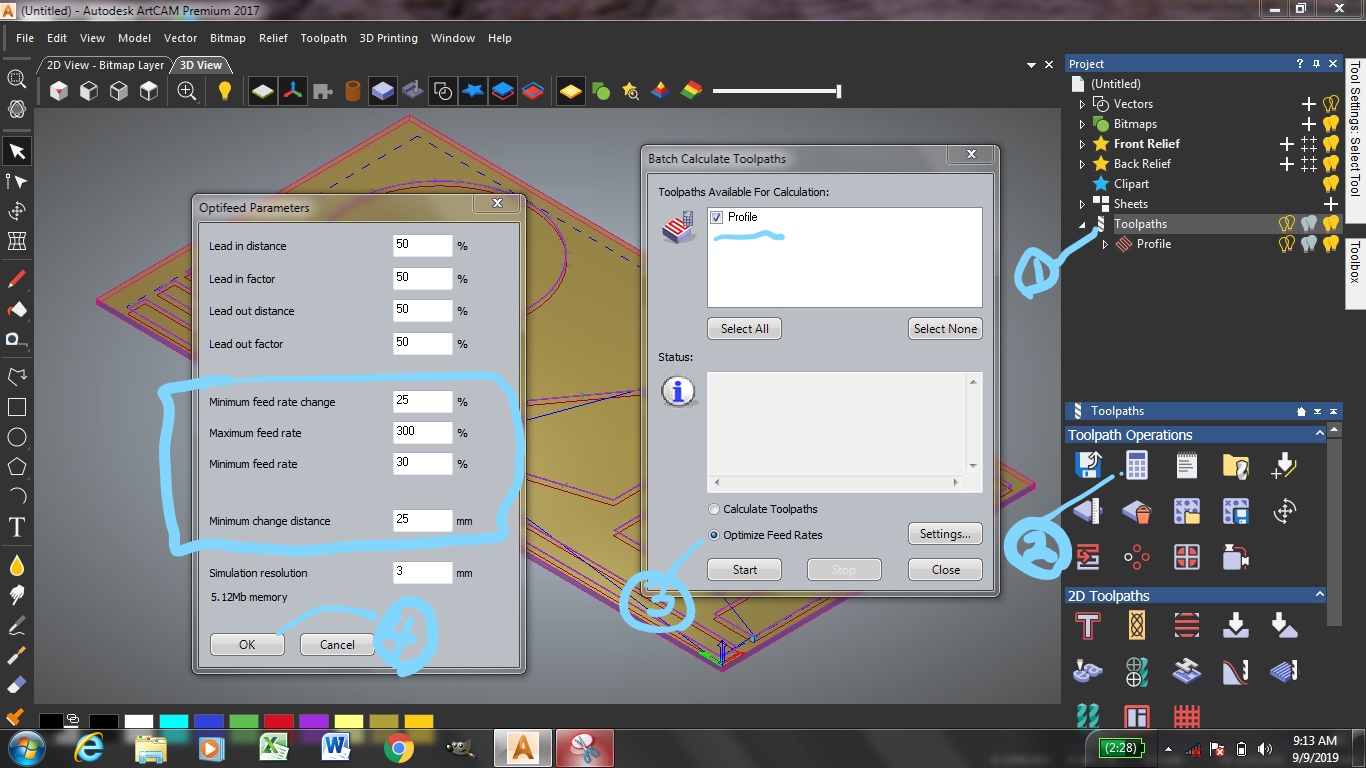Toggle last visibility bulb on Profile row

1331,244
